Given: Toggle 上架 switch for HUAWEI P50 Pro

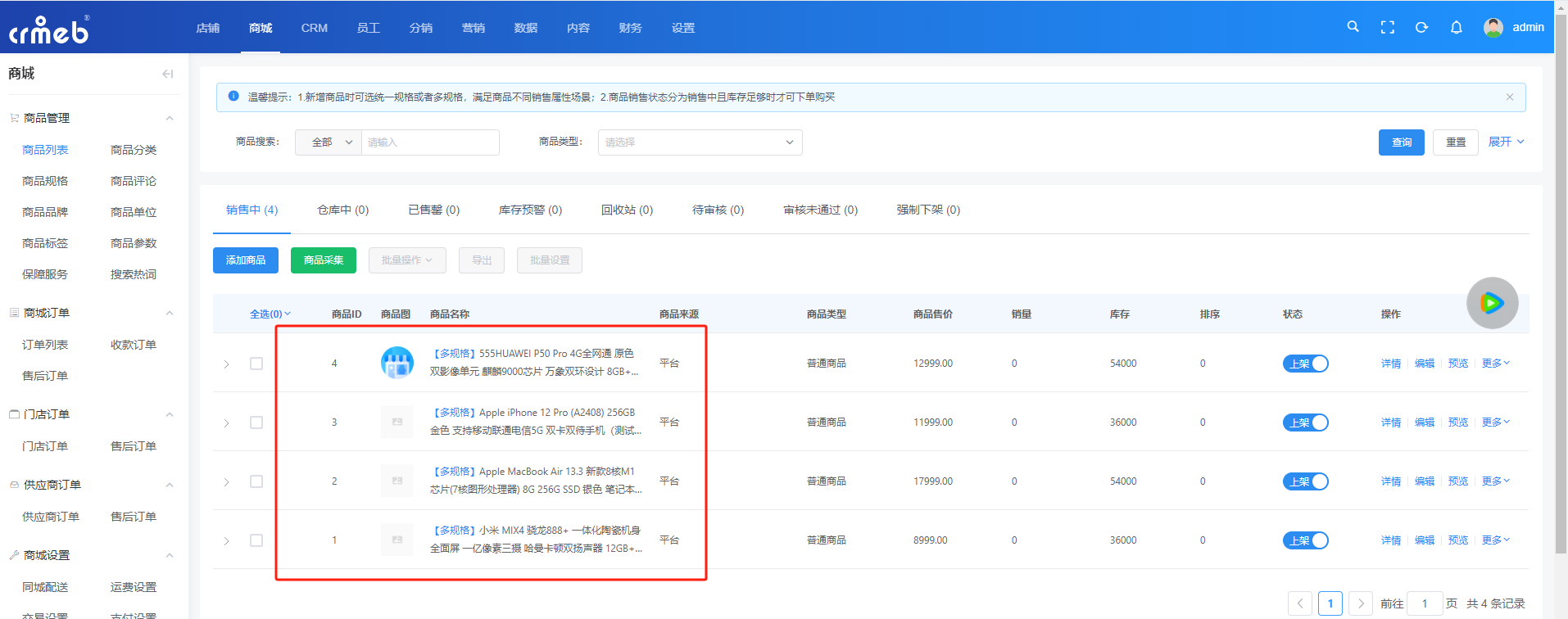Looking at the screenshot, I should [1306, 364].
